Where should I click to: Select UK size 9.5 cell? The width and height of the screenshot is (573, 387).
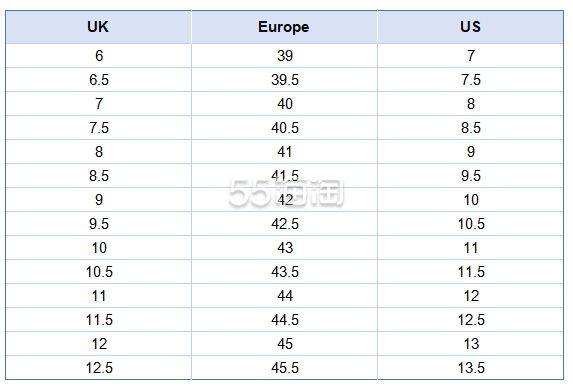pos(98,224)
